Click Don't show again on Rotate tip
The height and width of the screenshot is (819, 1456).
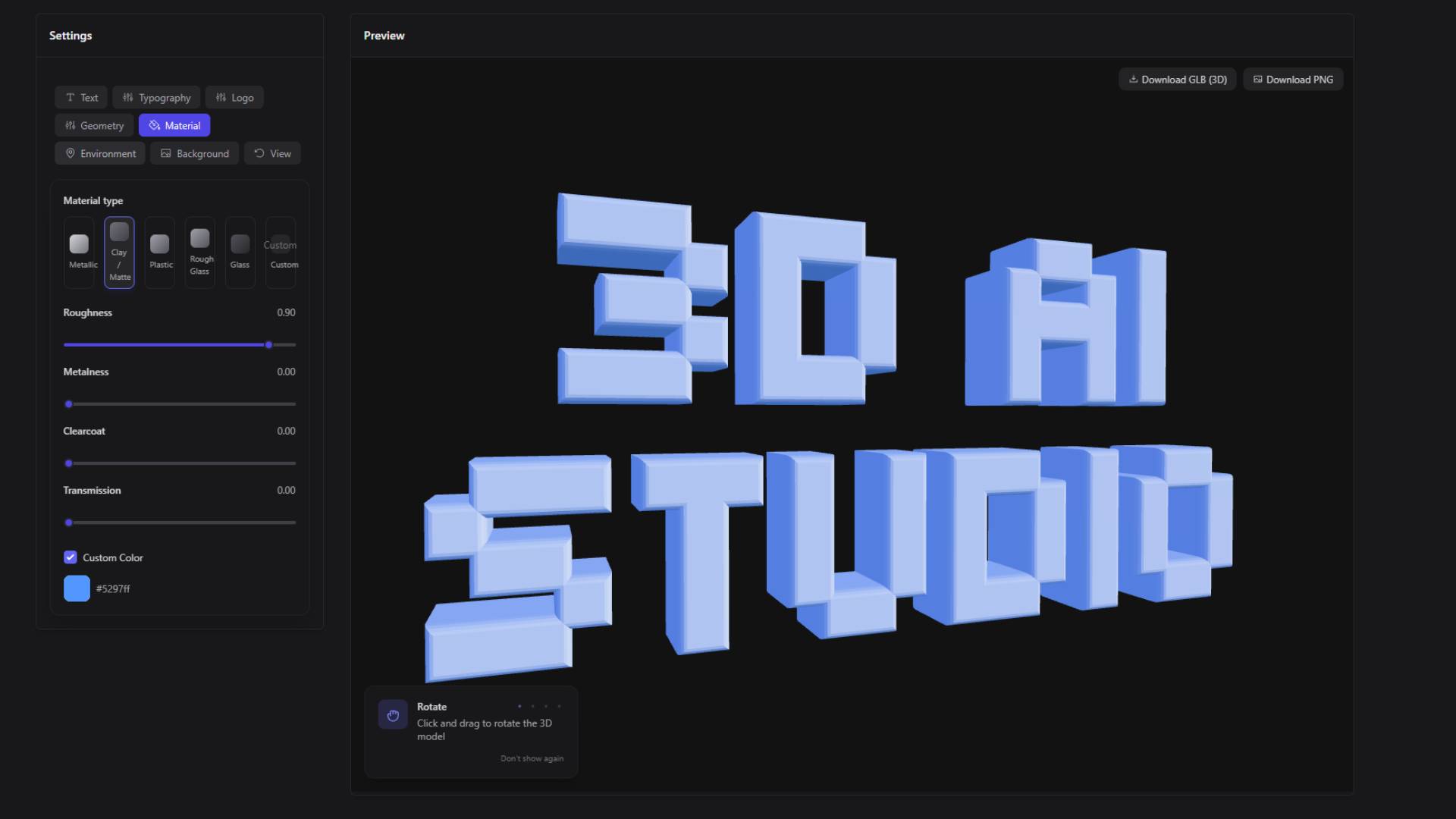tap(532, 759)
